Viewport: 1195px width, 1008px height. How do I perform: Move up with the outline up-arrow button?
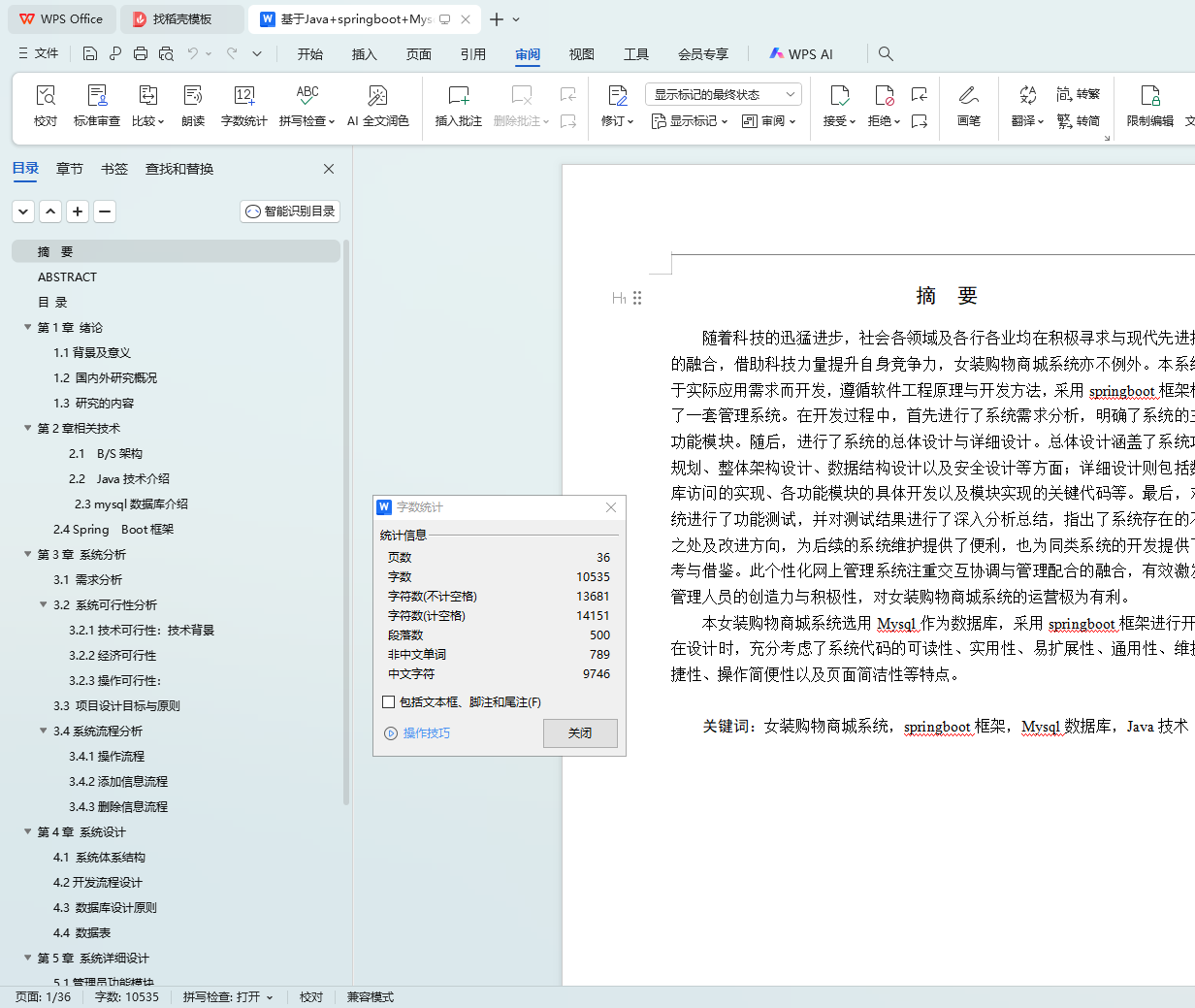click(x=50, y=211)
